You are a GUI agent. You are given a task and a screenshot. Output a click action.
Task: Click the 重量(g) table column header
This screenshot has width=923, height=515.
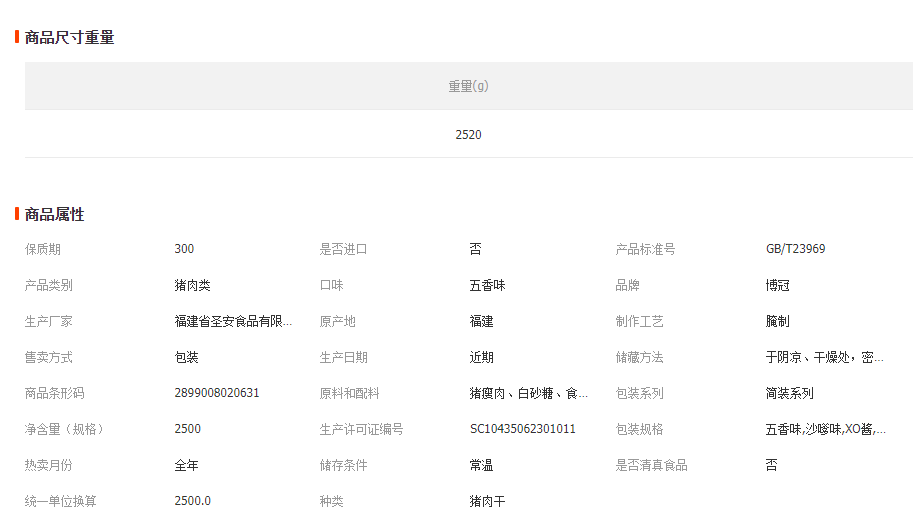coord(468,86)
